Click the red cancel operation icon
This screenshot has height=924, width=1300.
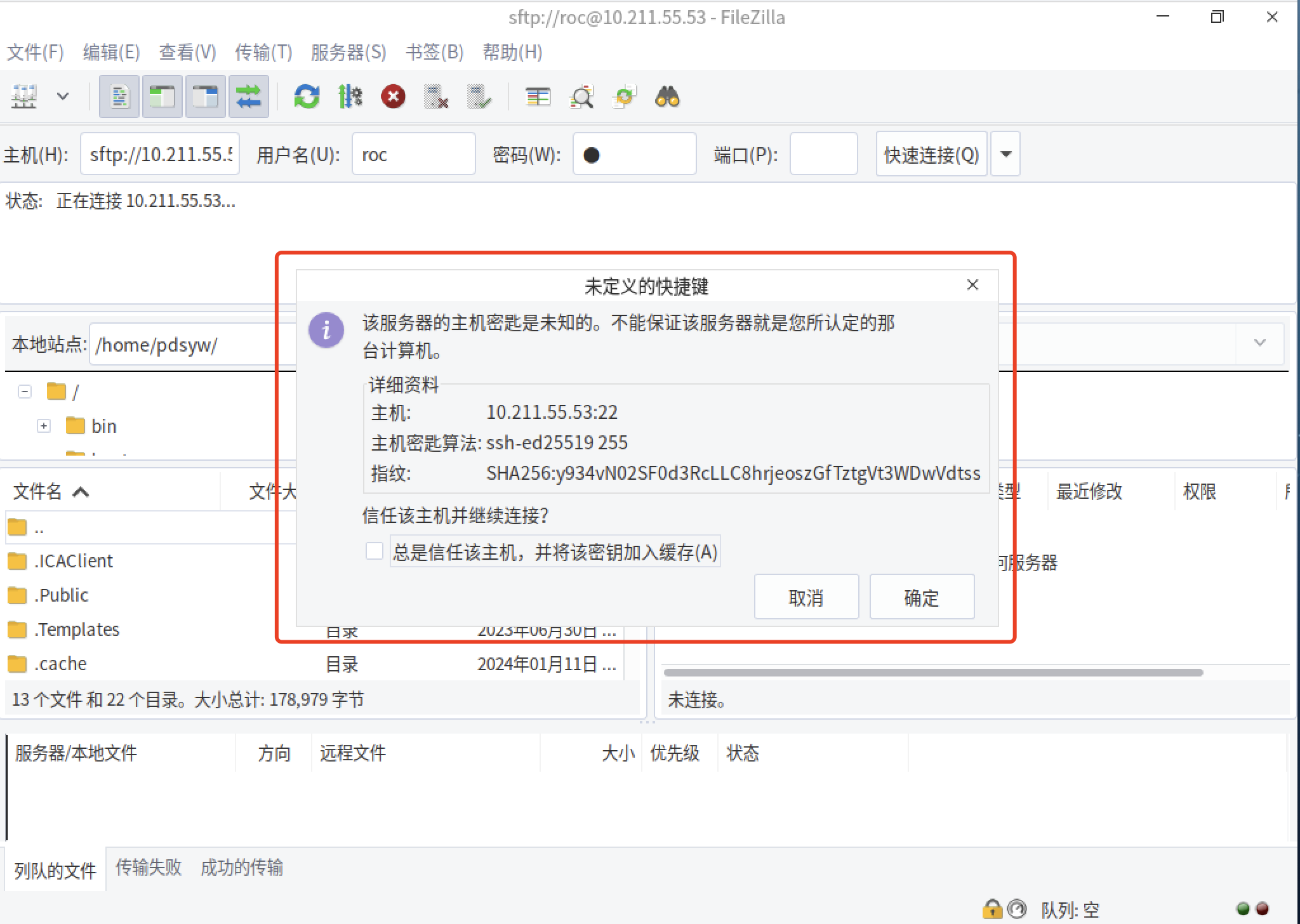pyautogui.click(x=393, y=97)
